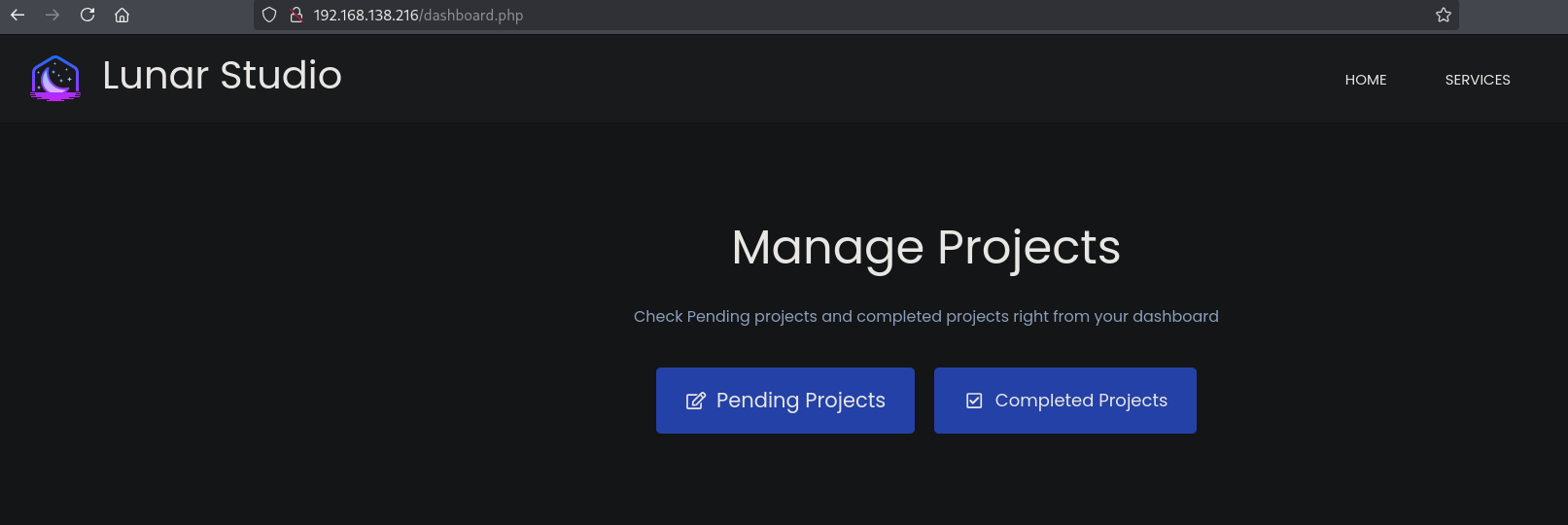Click the IP address 192.168.138.216 in URL
Screen dimensions: 1568x525
coord(366,16)
